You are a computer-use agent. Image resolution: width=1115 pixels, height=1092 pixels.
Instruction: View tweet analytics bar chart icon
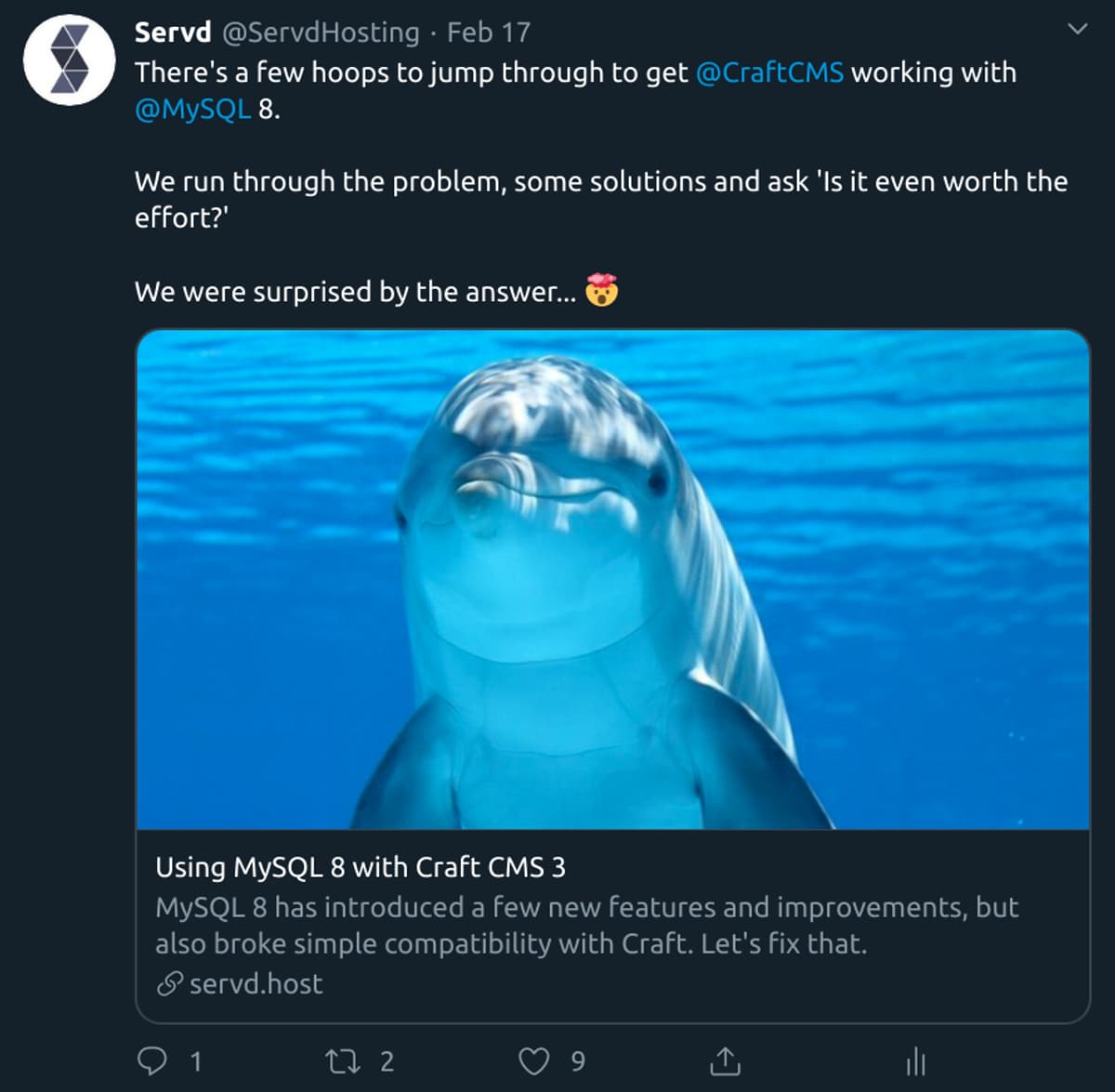915,1060
